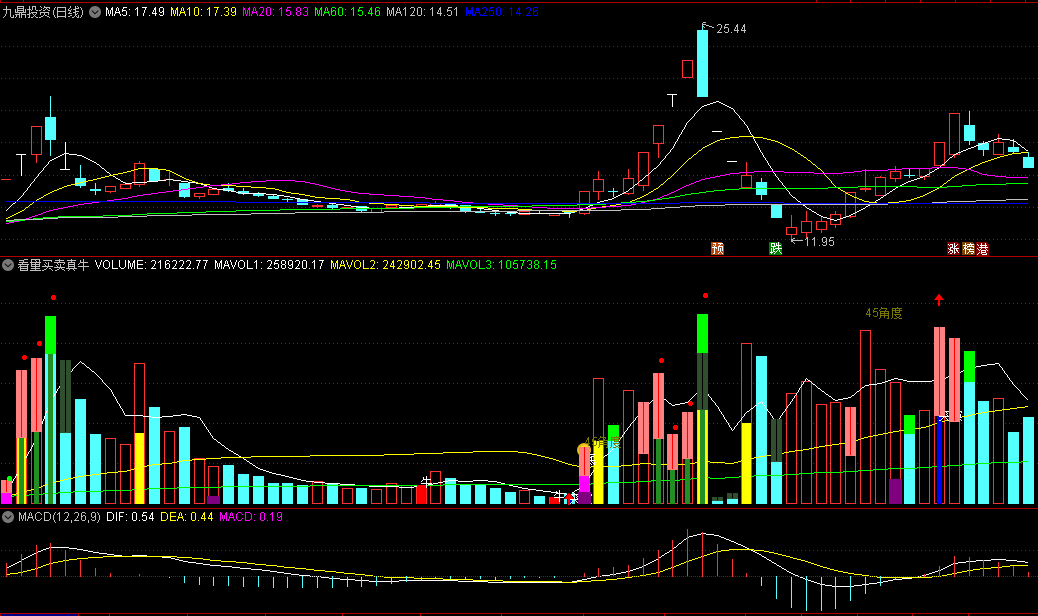This screenshot has width=1038, height=616.
Task: Click the 港 marker icon
Action: pos(982,249)
